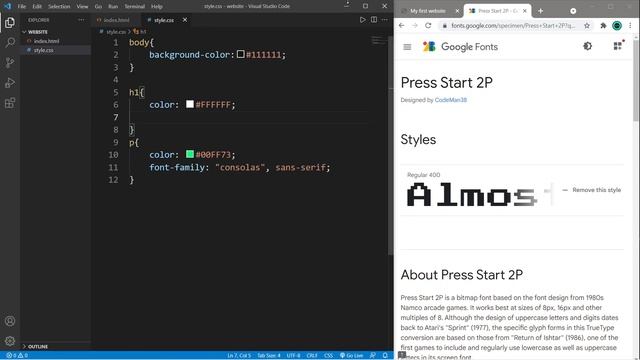The width and height of the screenshot is (640, 360).
Task: Split the editor to the right
Action: 374,20
